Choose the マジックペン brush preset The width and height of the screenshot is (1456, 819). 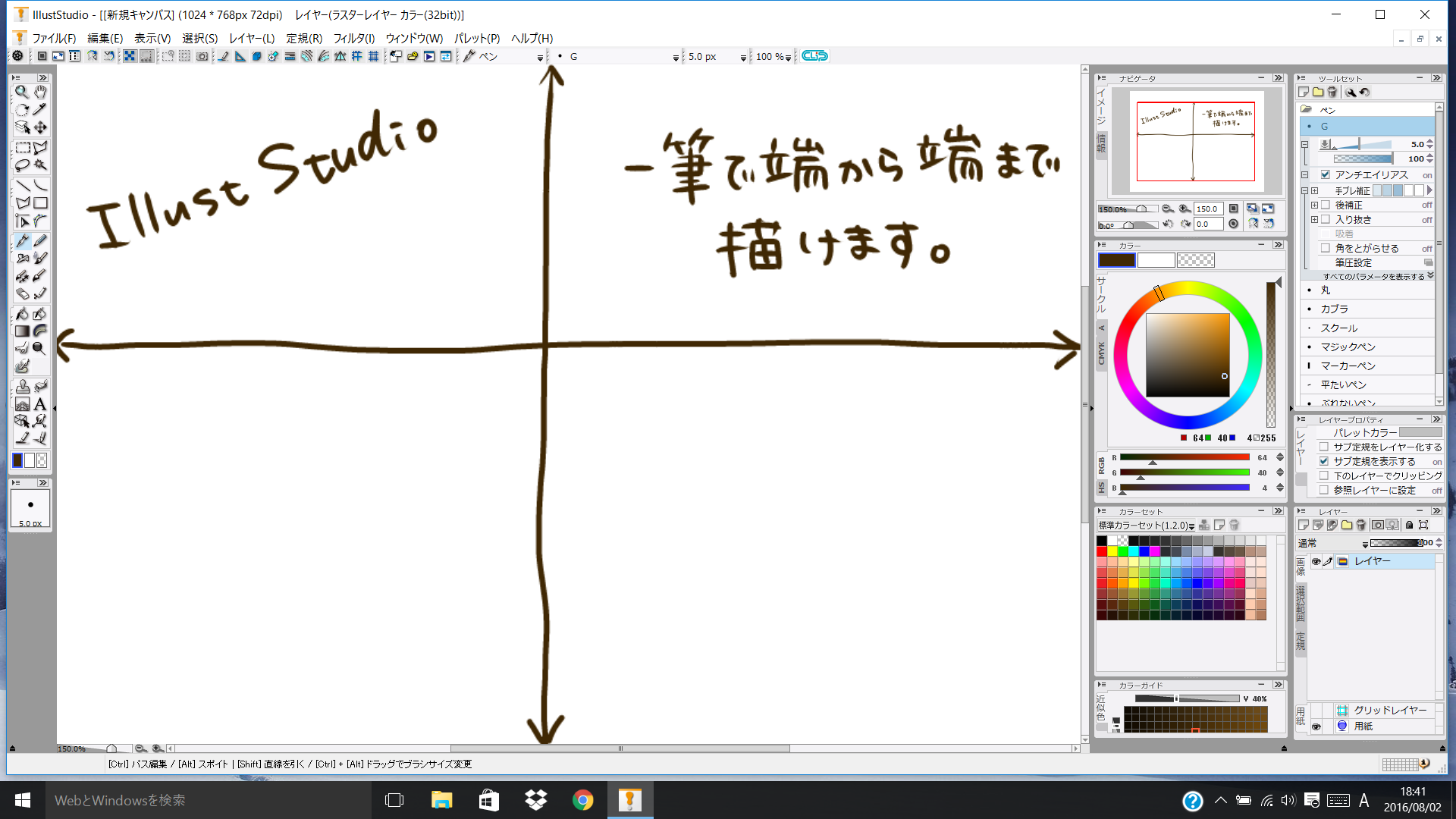(1348, 347)
